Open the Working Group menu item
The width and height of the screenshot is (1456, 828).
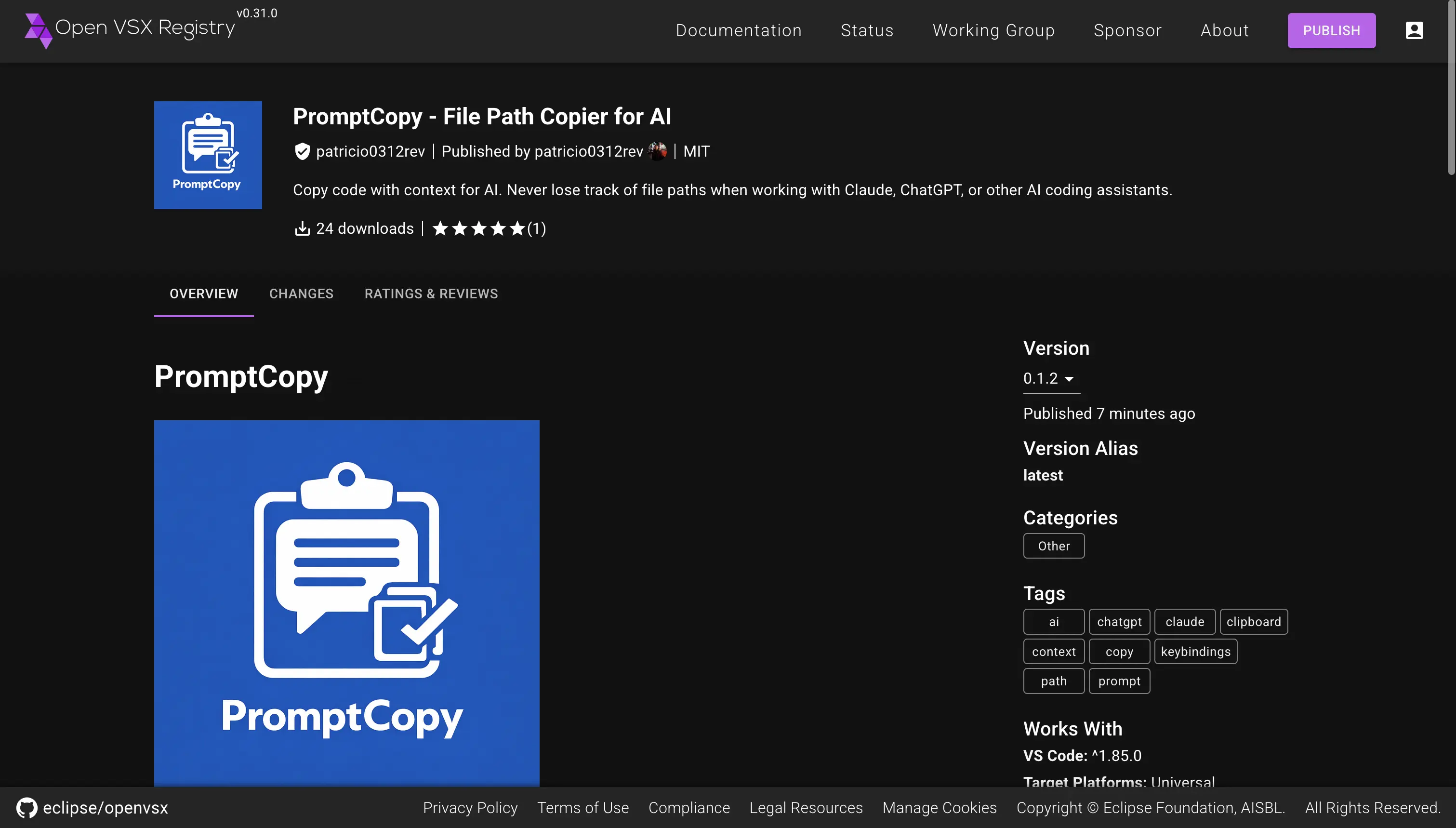point(993,30)
